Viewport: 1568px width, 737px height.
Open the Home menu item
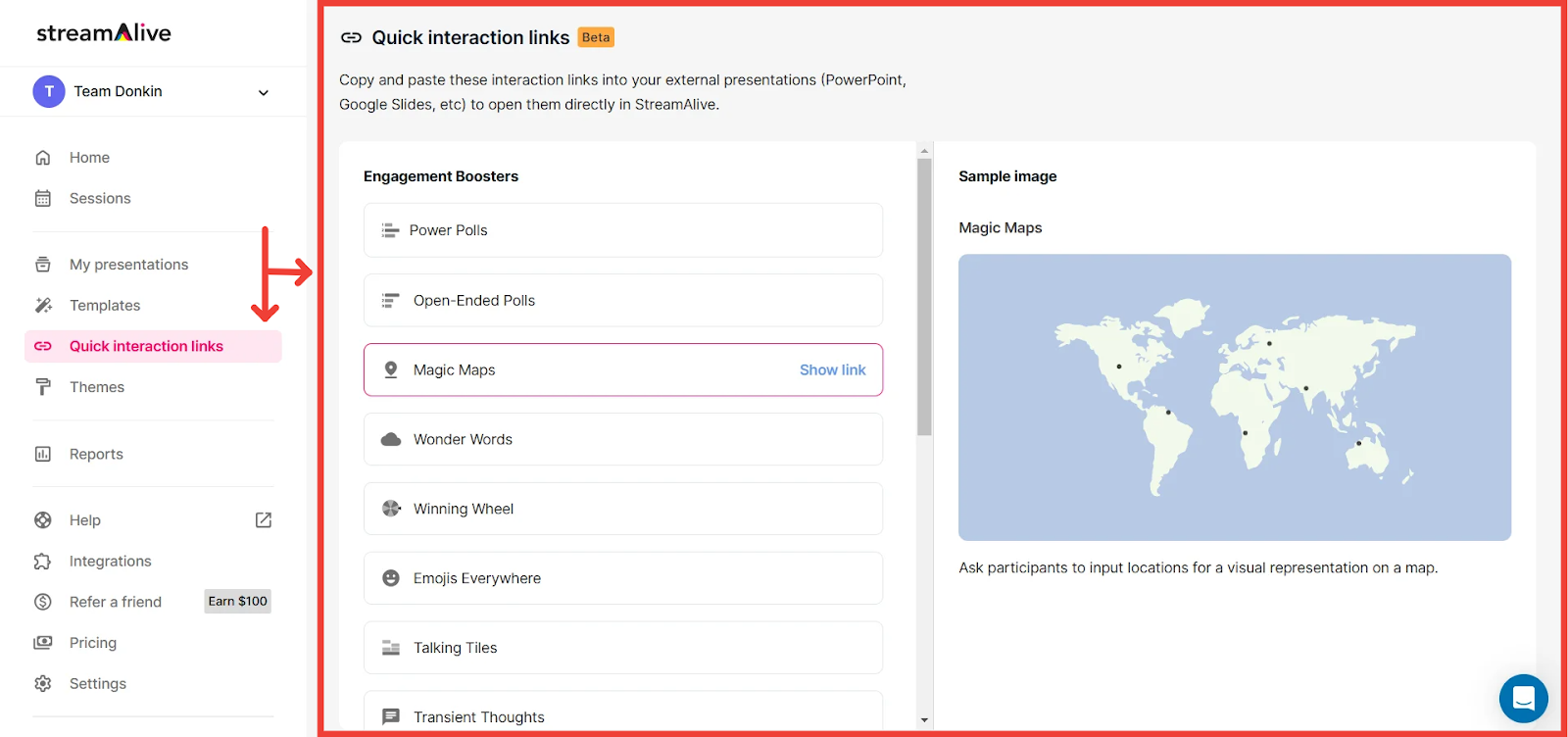pos(89,158)
